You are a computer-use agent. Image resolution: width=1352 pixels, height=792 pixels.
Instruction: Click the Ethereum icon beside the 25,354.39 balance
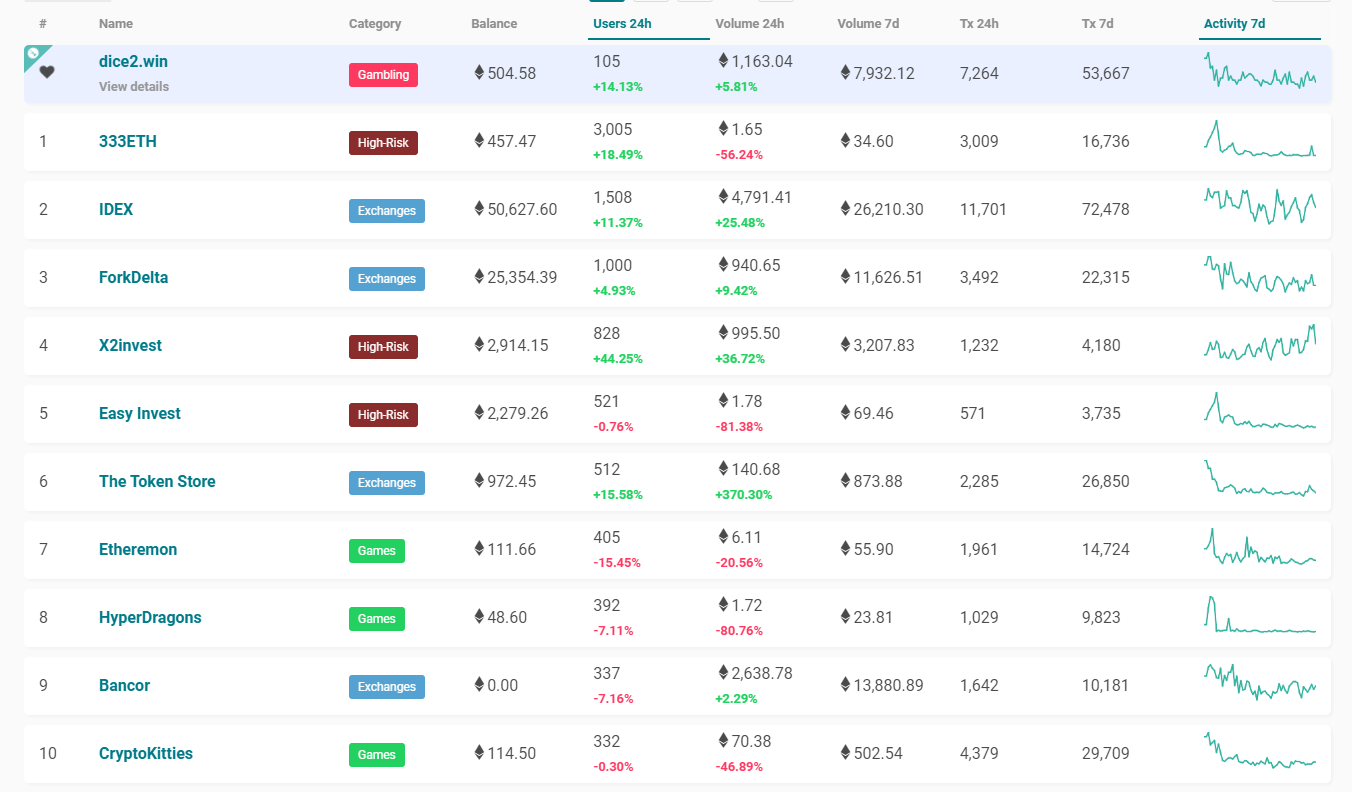[479, 277]
